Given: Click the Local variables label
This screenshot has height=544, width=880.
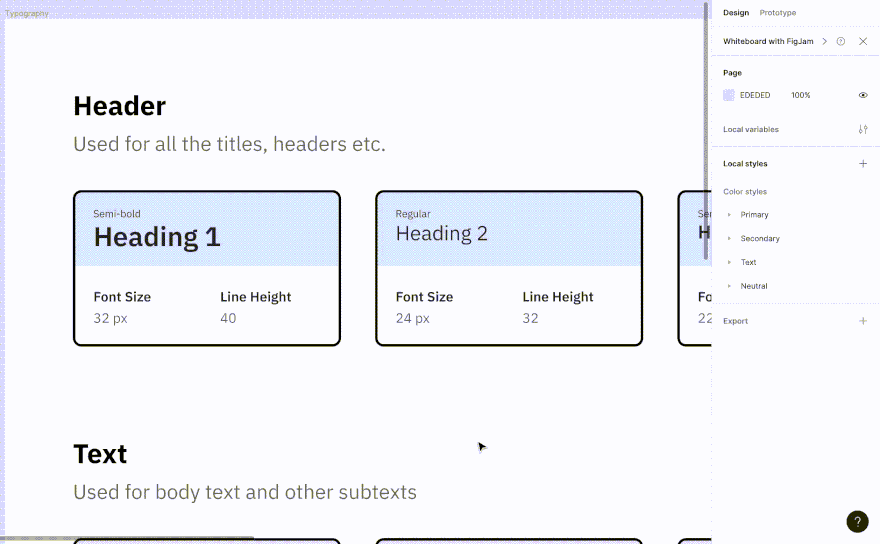Looking at the screenshot, I should click(751, 129).
